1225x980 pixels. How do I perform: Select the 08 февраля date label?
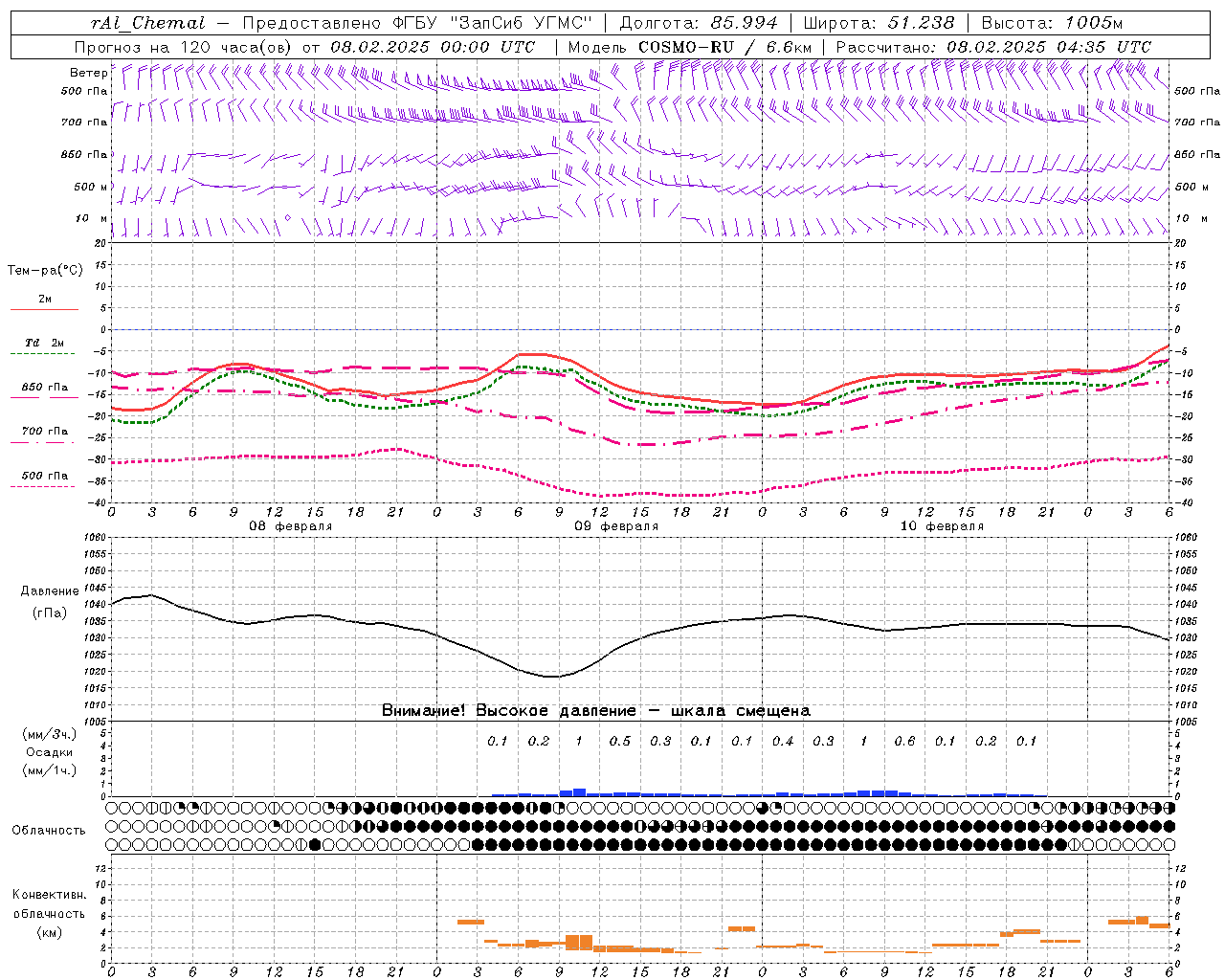291,526
